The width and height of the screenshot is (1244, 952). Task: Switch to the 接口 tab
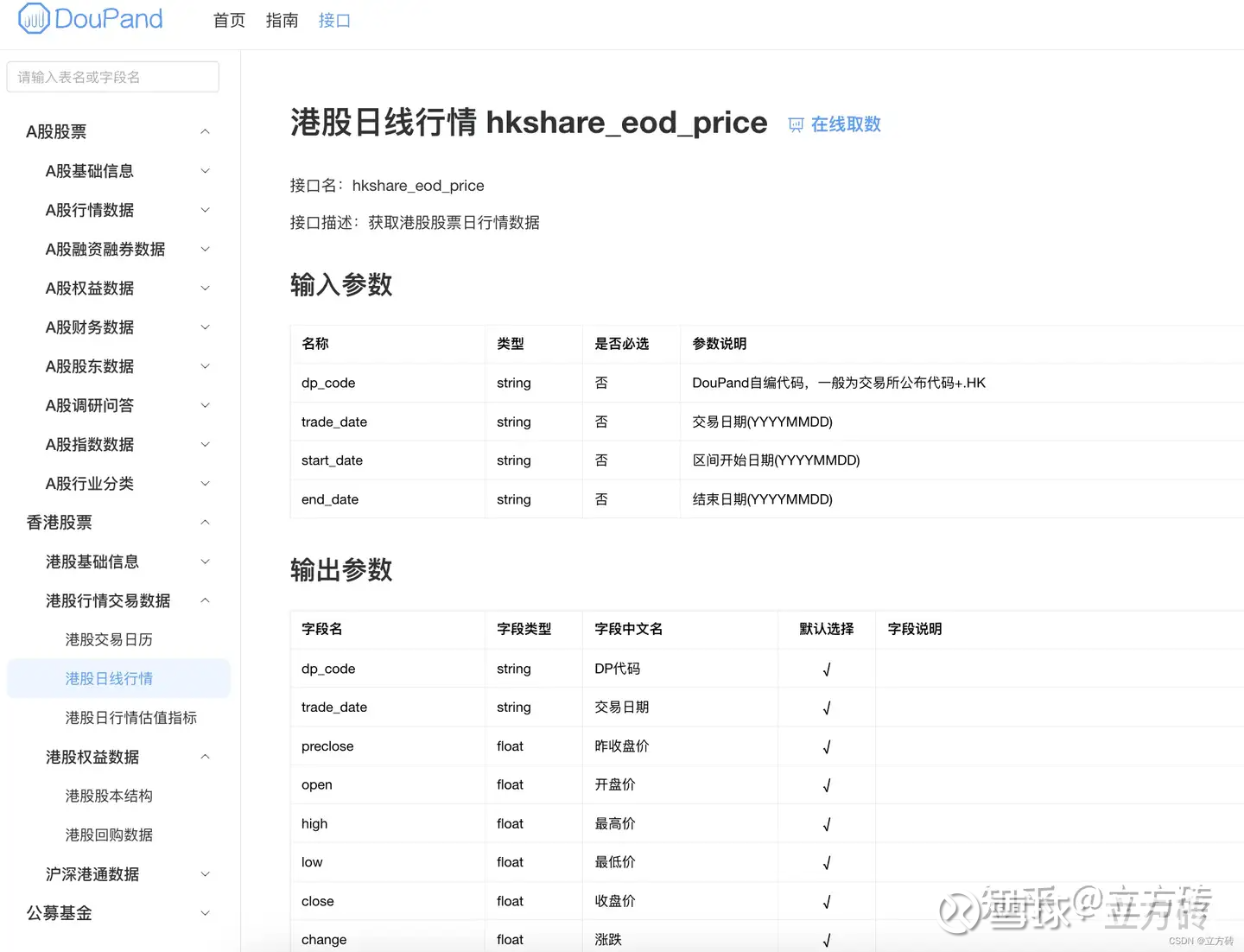[x=334, y=20]
